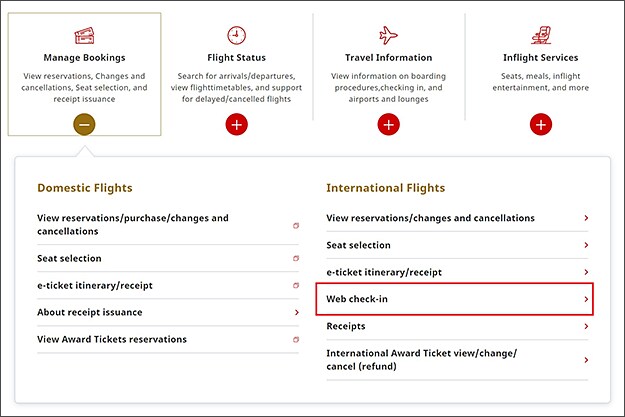The width and height of the screenshot is (625, 417).
Task: Click the Manage Bookings ticket icon
Action: tap(84, 35)
